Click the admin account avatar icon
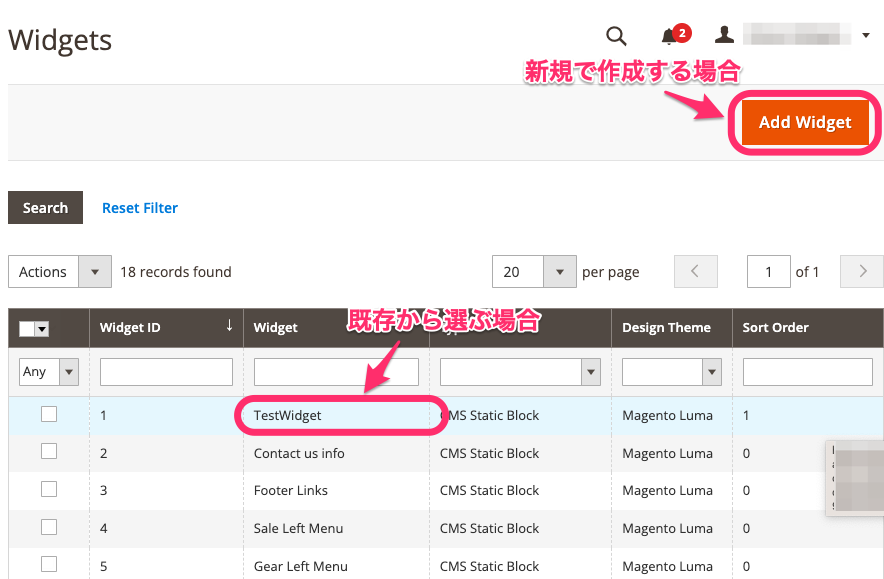Screen dimensions: 884x579 [723, 35]
